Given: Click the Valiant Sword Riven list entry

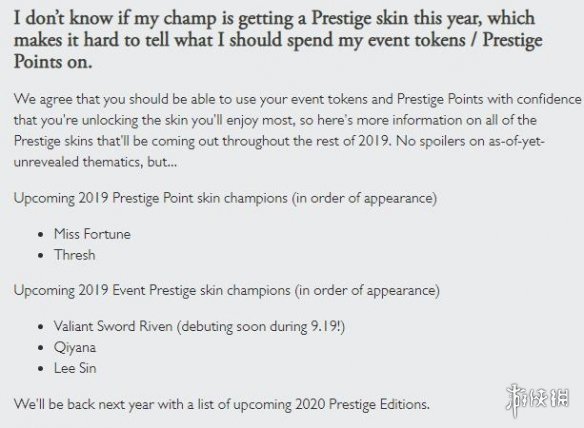Looking at the screenshot, I should tap(199, 326).
